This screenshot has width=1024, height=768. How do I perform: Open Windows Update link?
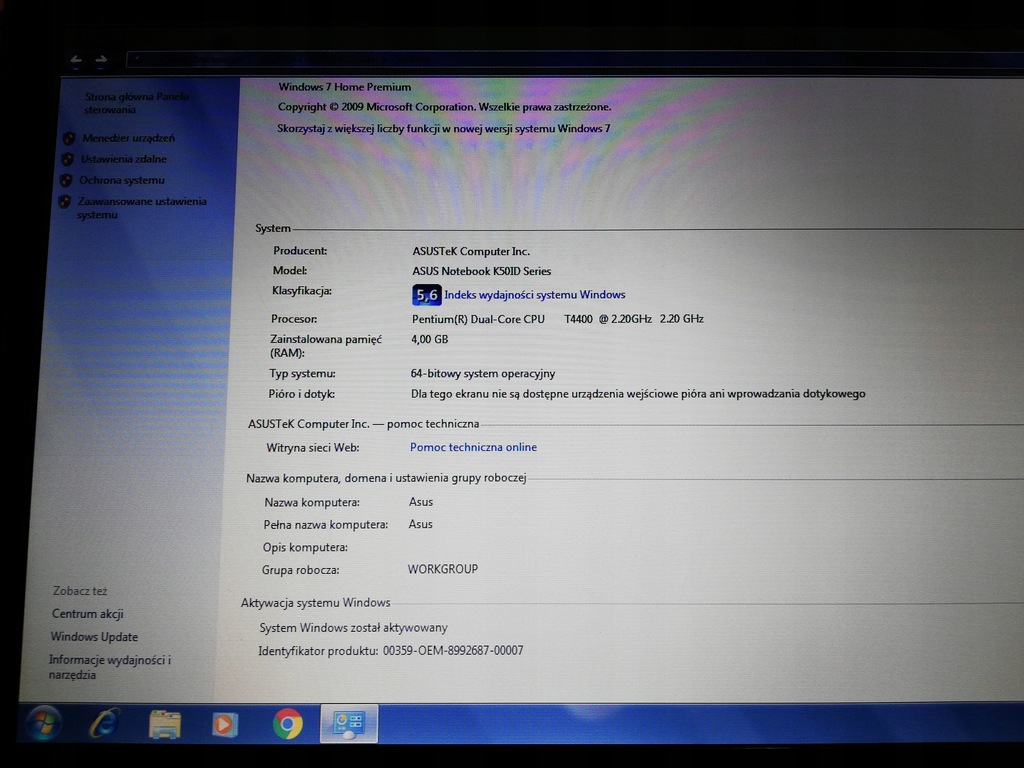[94, 637]
